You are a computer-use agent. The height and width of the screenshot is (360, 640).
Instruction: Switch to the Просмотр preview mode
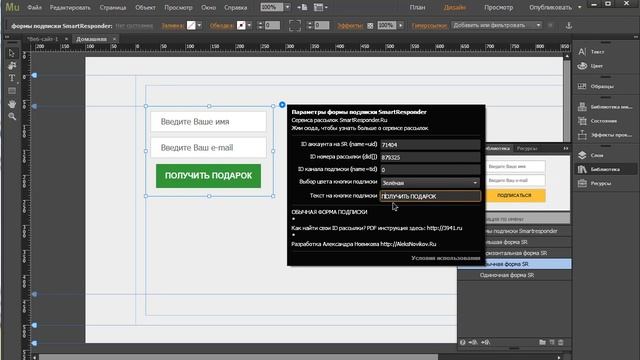(x=498, y=7)
